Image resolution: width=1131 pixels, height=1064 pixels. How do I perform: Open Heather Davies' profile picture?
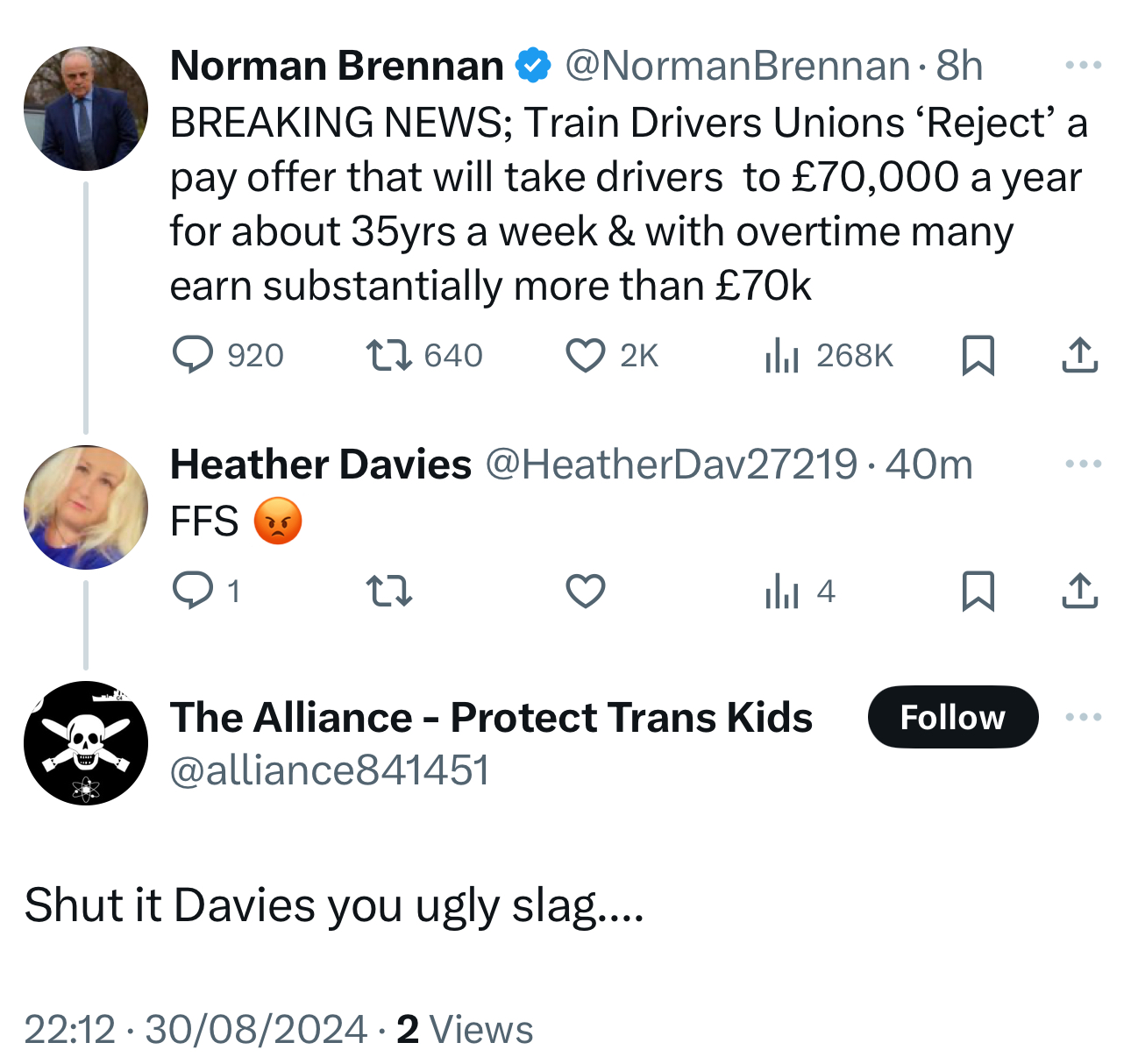tap(86, 507)
